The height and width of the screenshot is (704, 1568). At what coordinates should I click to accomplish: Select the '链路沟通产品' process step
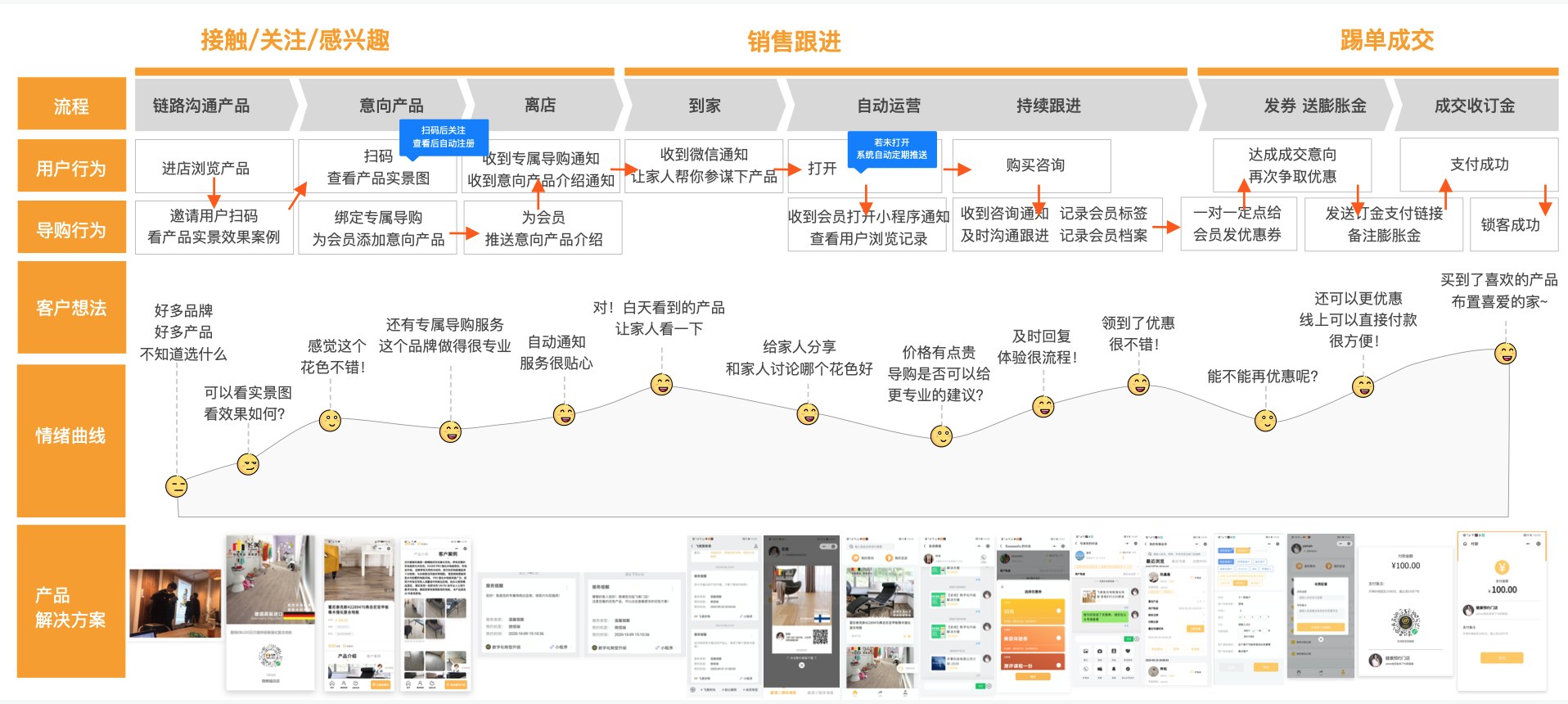[201, 106]
